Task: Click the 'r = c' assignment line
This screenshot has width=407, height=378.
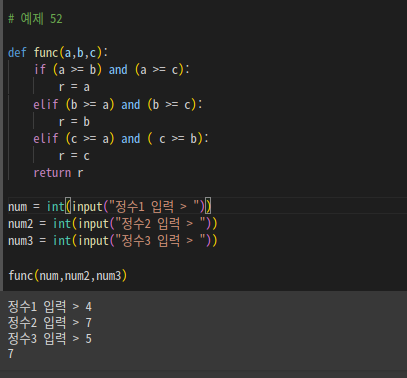Action: point(74,156)
